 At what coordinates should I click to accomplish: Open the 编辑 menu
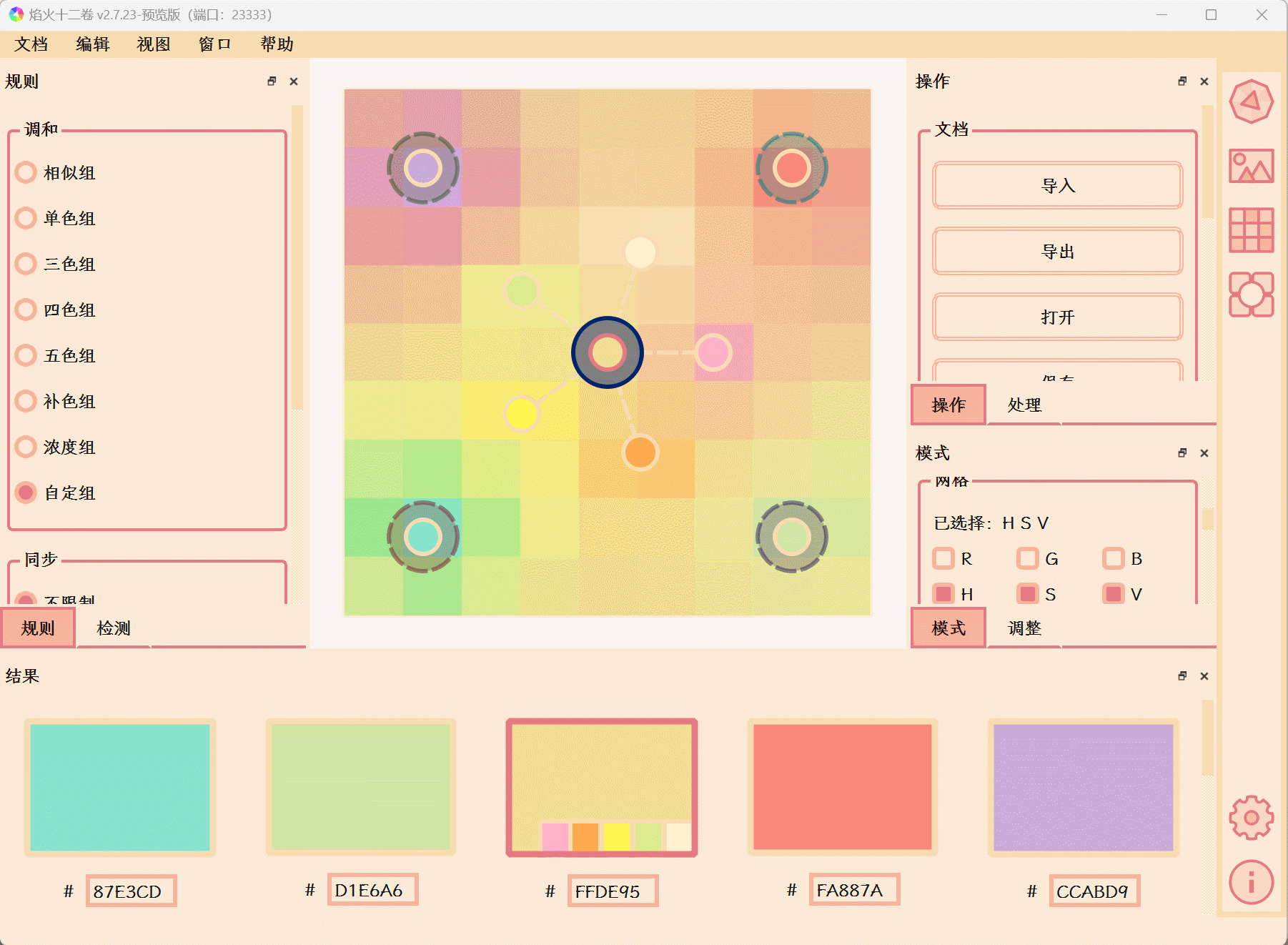click(93, 44)
